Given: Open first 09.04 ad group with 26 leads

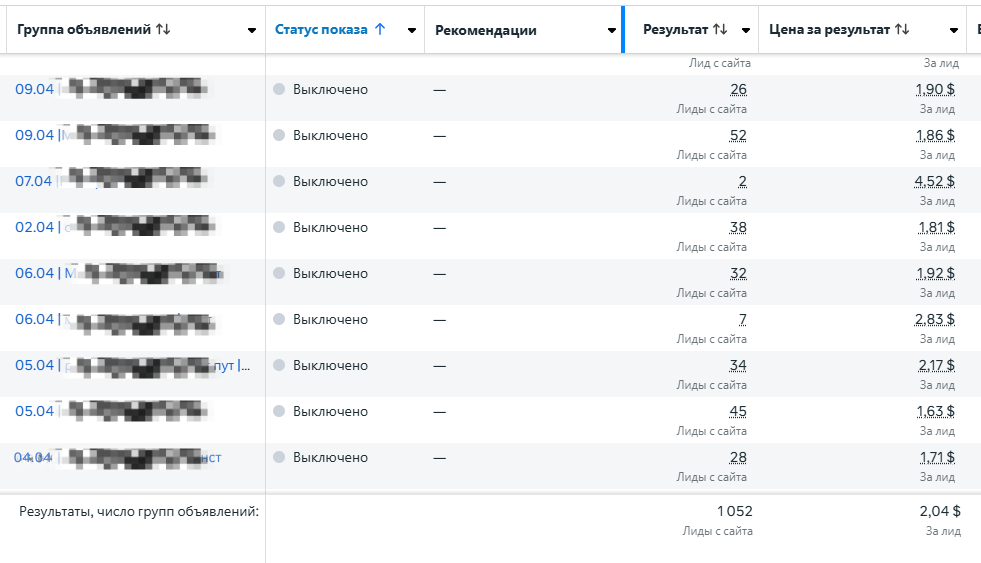Looking at the screenshot, I should (111, 89).
